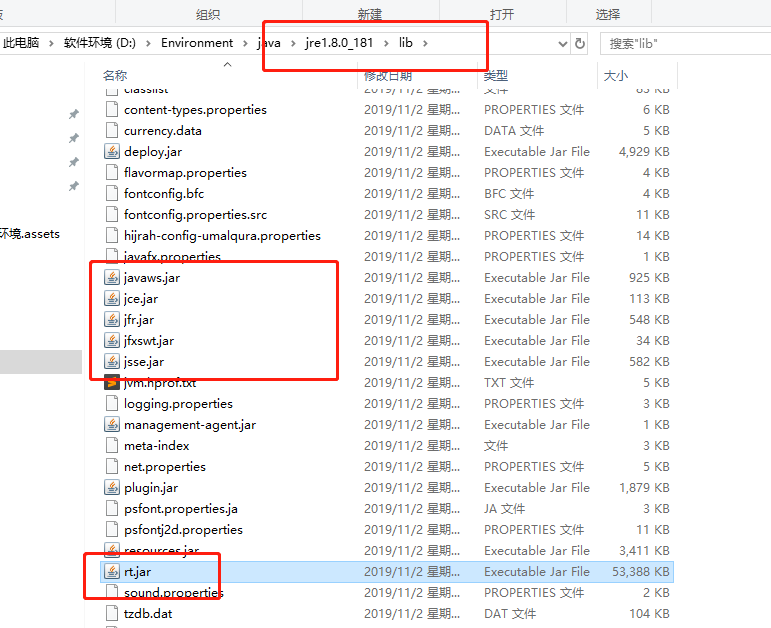This screenshot has width=771, height=628.
Task: Expand the chevron after jre1.8.0_181
Action: click(386, 43)
